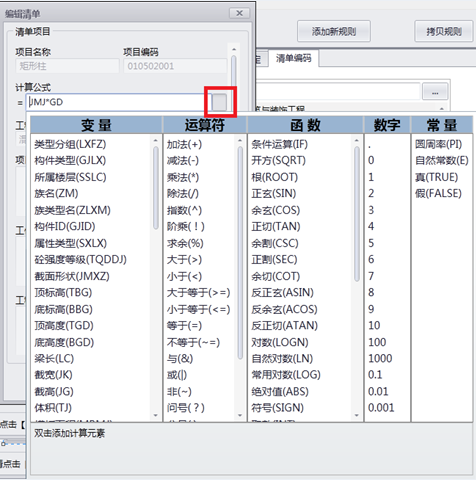Choose function 根(ROOT)
The height and width of the screenshot is (480, 476).
(x=274, y=177)
